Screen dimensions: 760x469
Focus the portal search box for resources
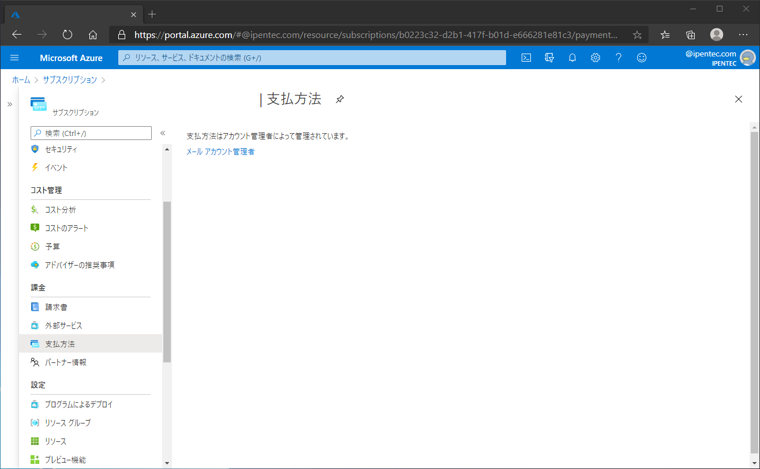pyautogui.click(x=312, y=58)
